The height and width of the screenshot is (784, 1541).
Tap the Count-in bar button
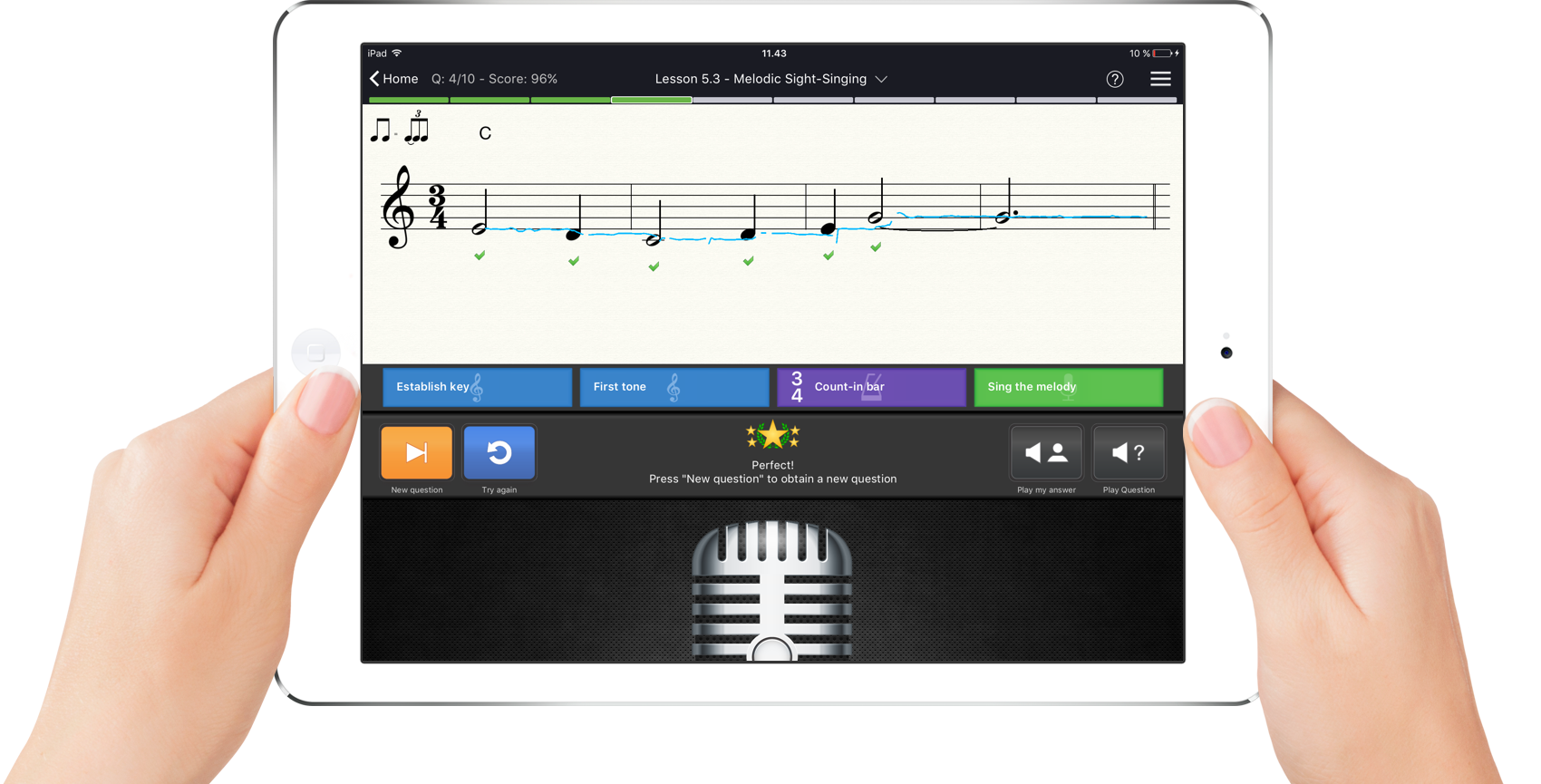click(x=871, y=387)
